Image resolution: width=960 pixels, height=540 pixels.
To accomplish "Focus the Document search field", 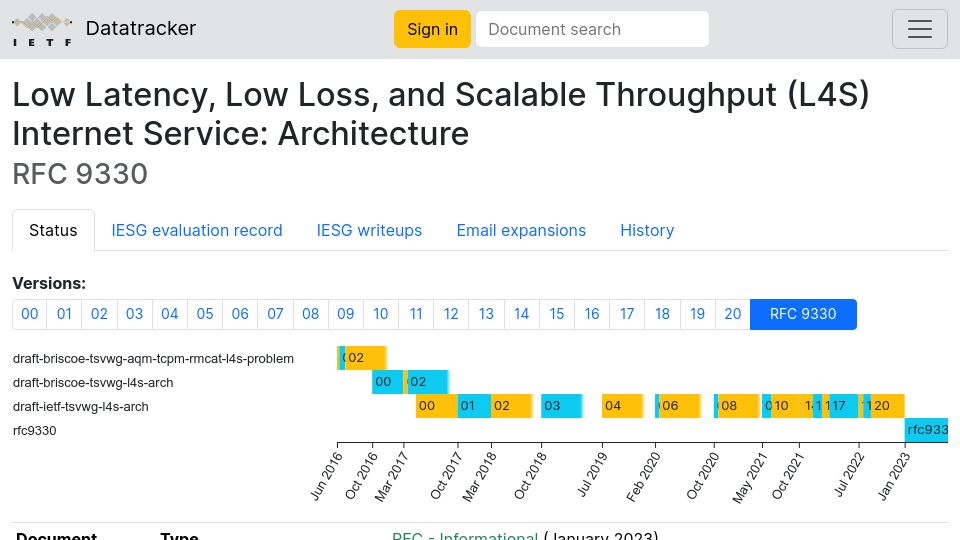I will click(x=592, y=29).
